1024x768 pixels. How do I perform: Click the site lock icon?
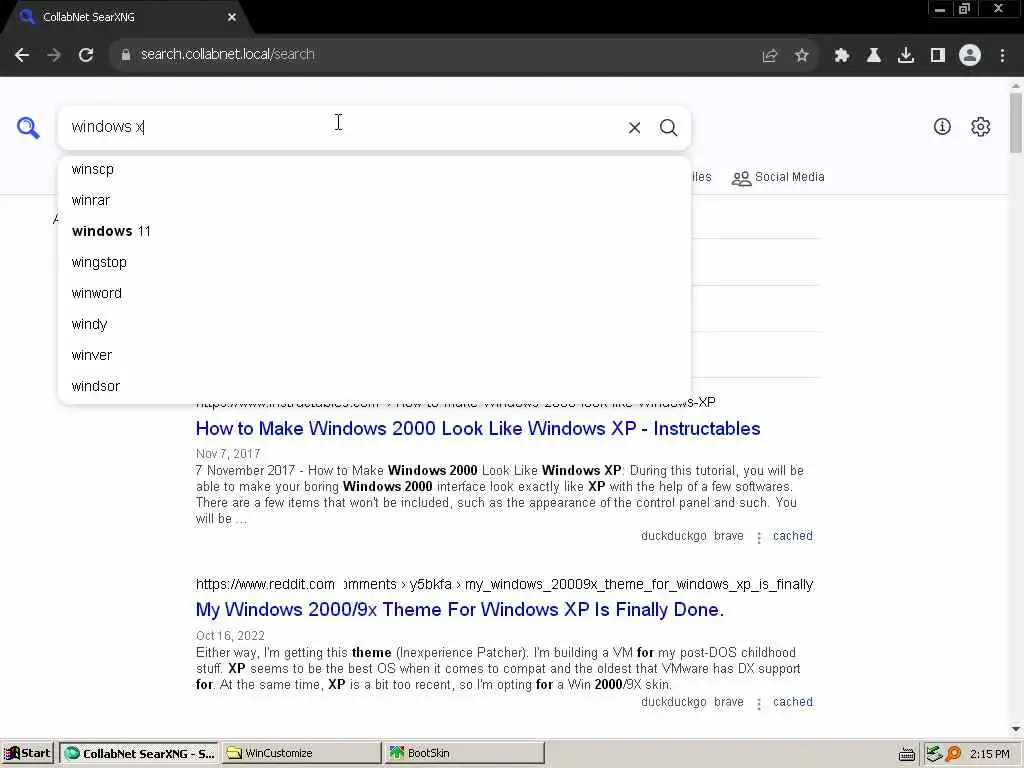125,55
